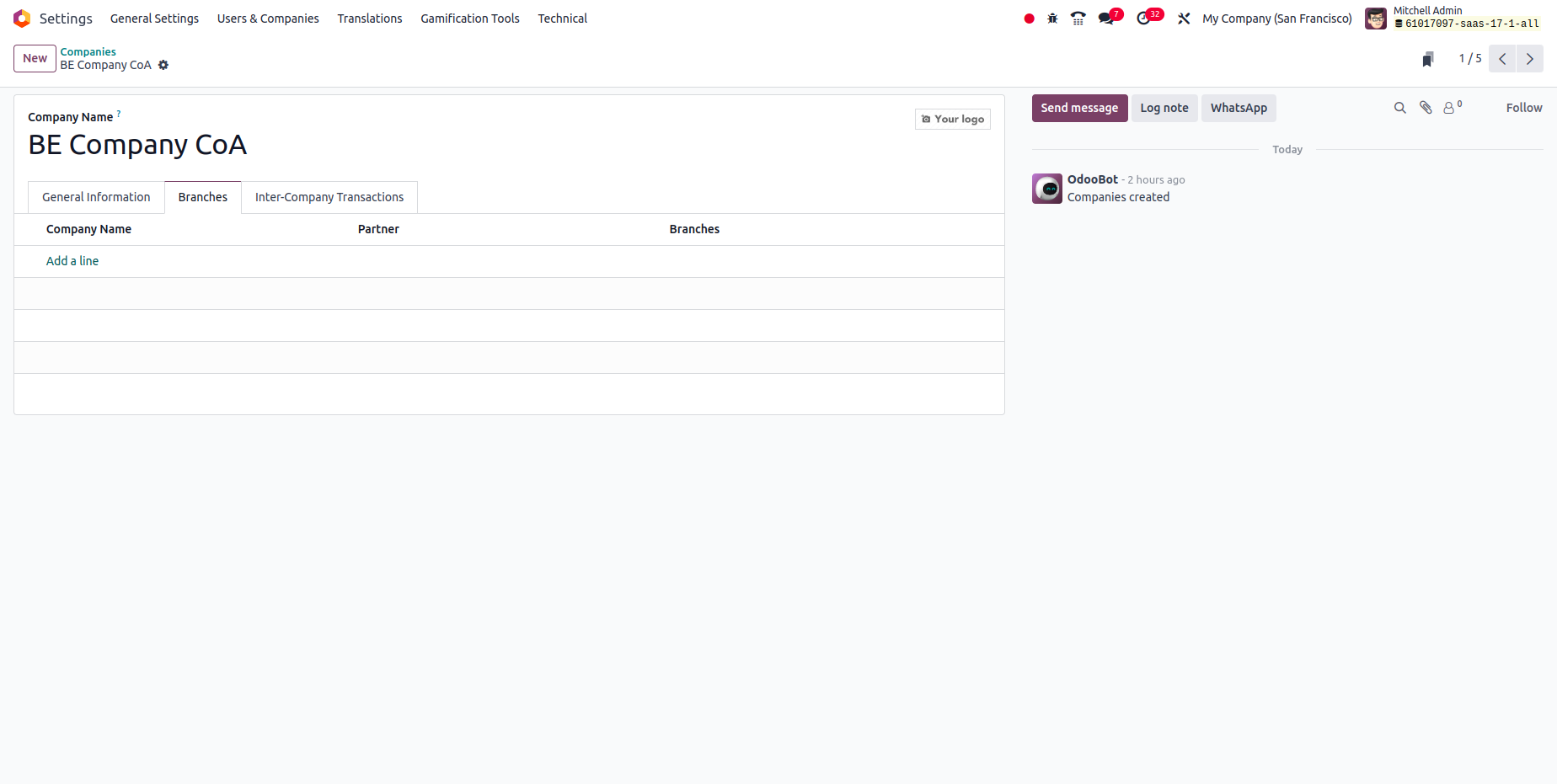This screenshot has width=1557, height=784.
Task: Go to the next company record
Action: tap(1529, 59)
